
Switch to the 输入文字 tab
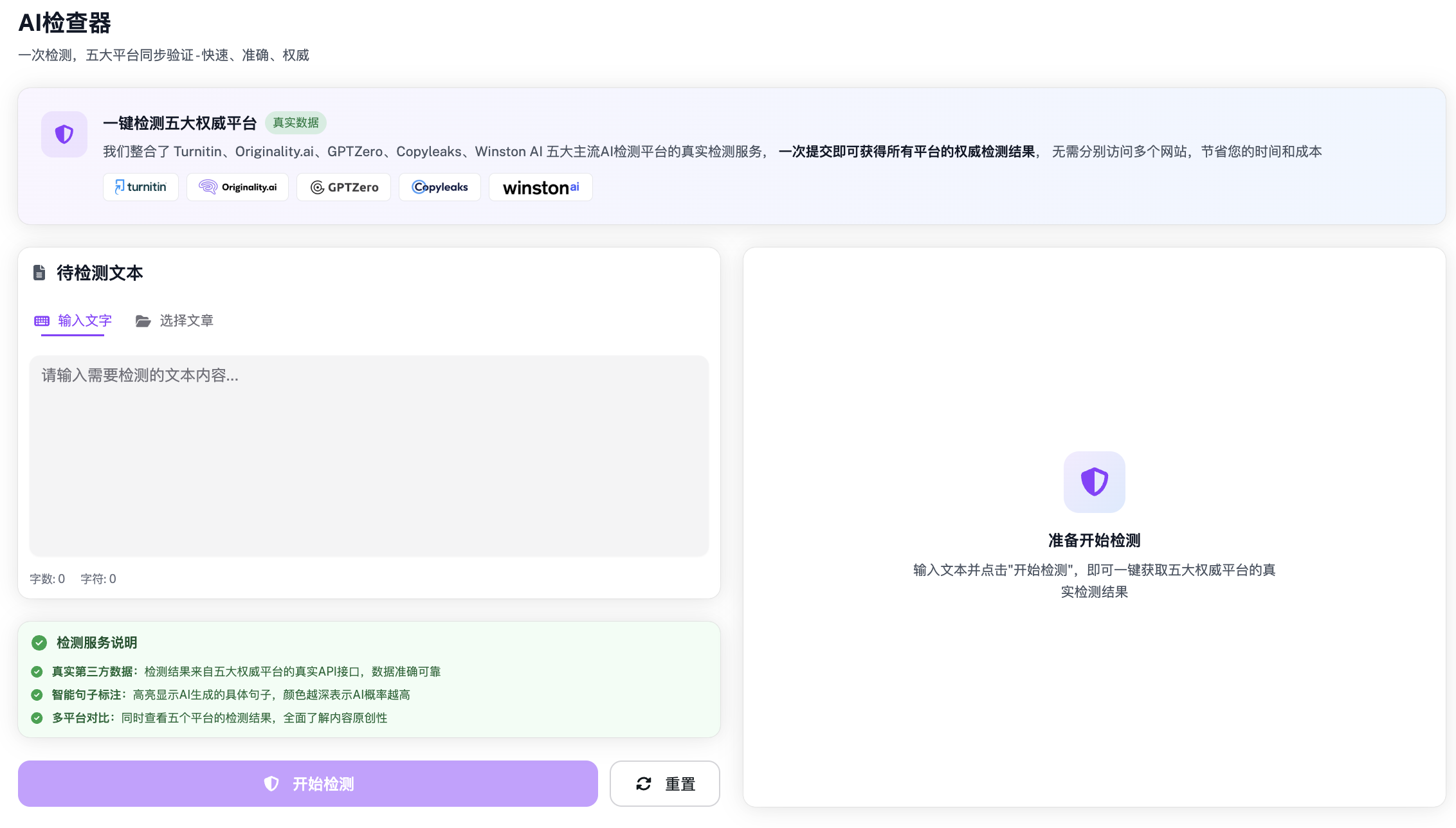(84, 320)
